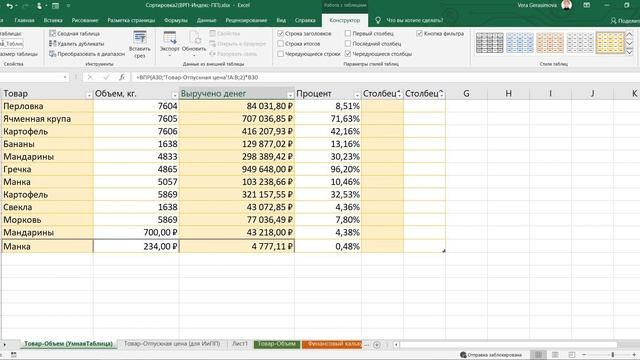Open the filter dropdown for Процент column

pyautogui.click(x=357, y=95)
